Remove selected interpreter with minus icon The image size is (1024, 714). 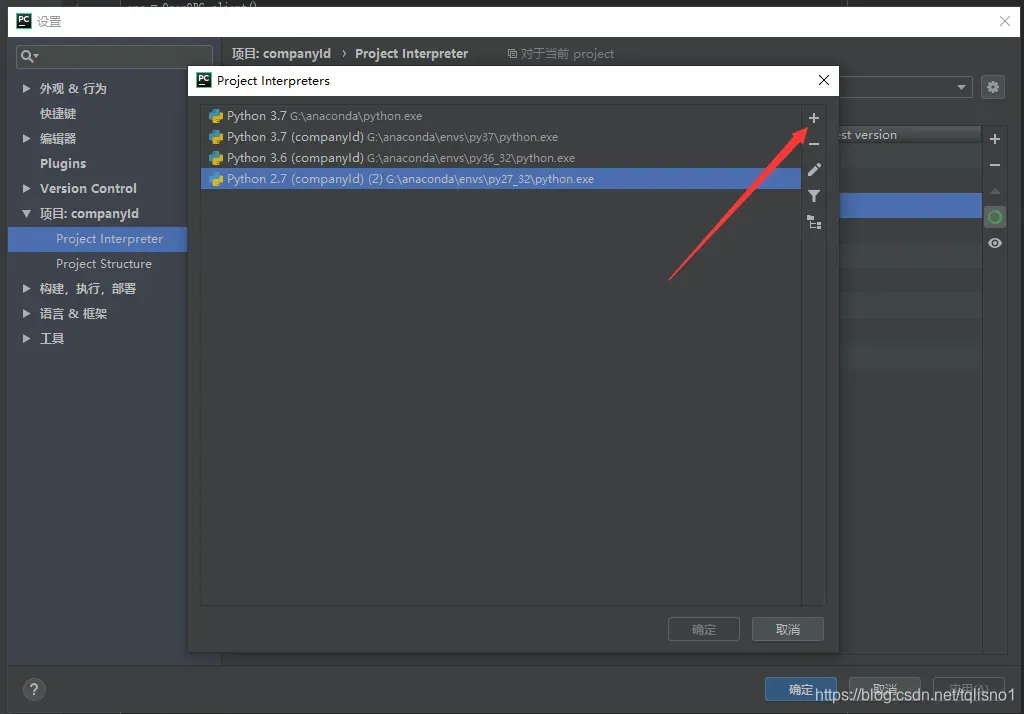814,144
